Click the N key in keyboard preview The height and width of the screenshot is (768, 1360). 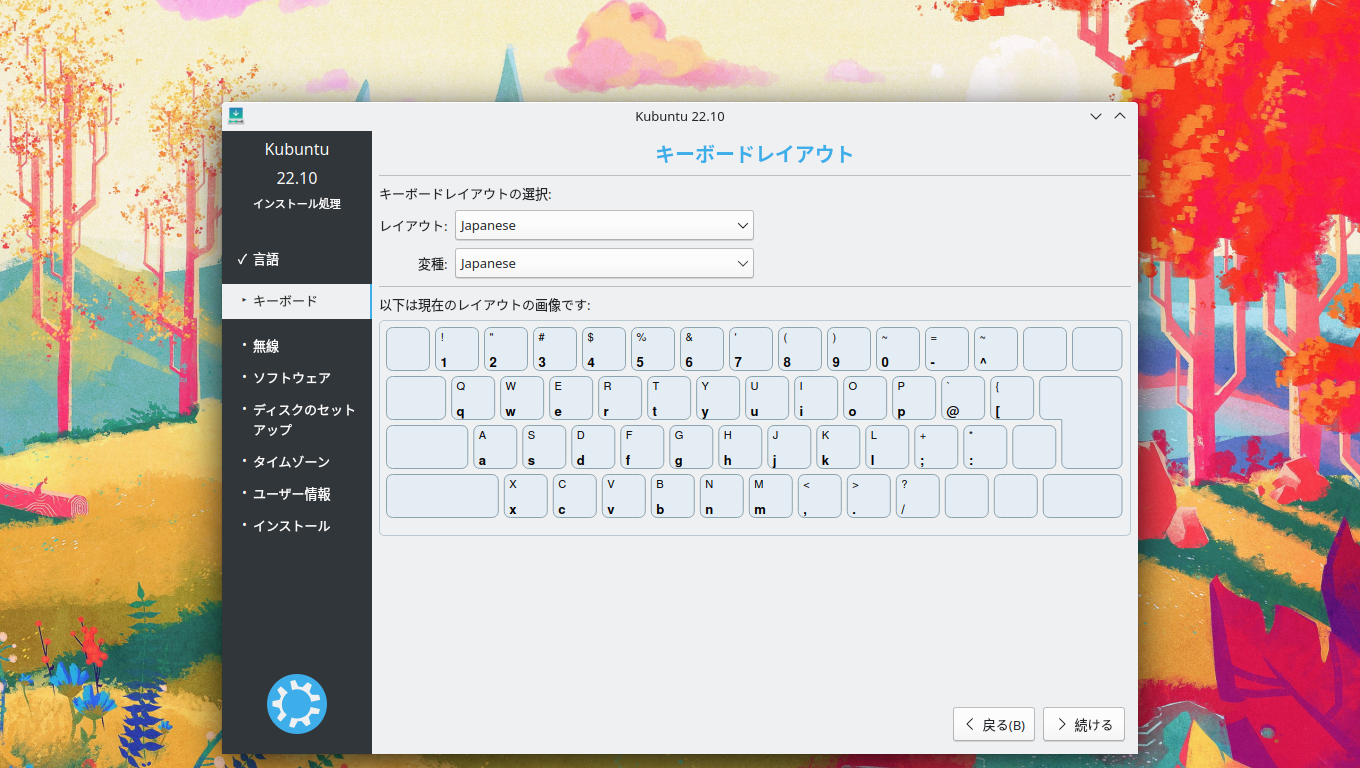(x=722, y=496)
